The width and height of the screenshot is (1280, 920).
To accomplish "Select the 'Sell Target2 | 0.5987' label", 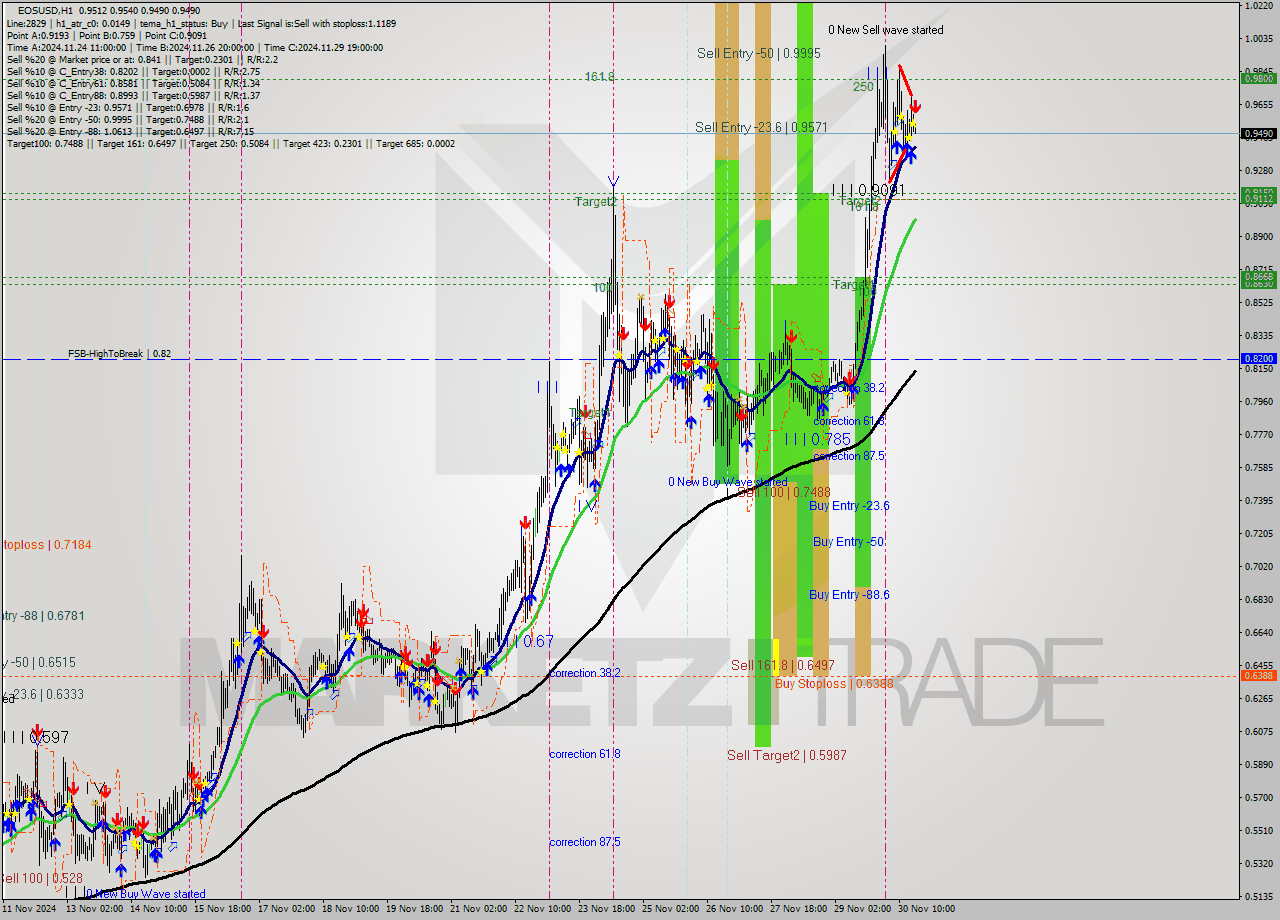I will point(786,755).
